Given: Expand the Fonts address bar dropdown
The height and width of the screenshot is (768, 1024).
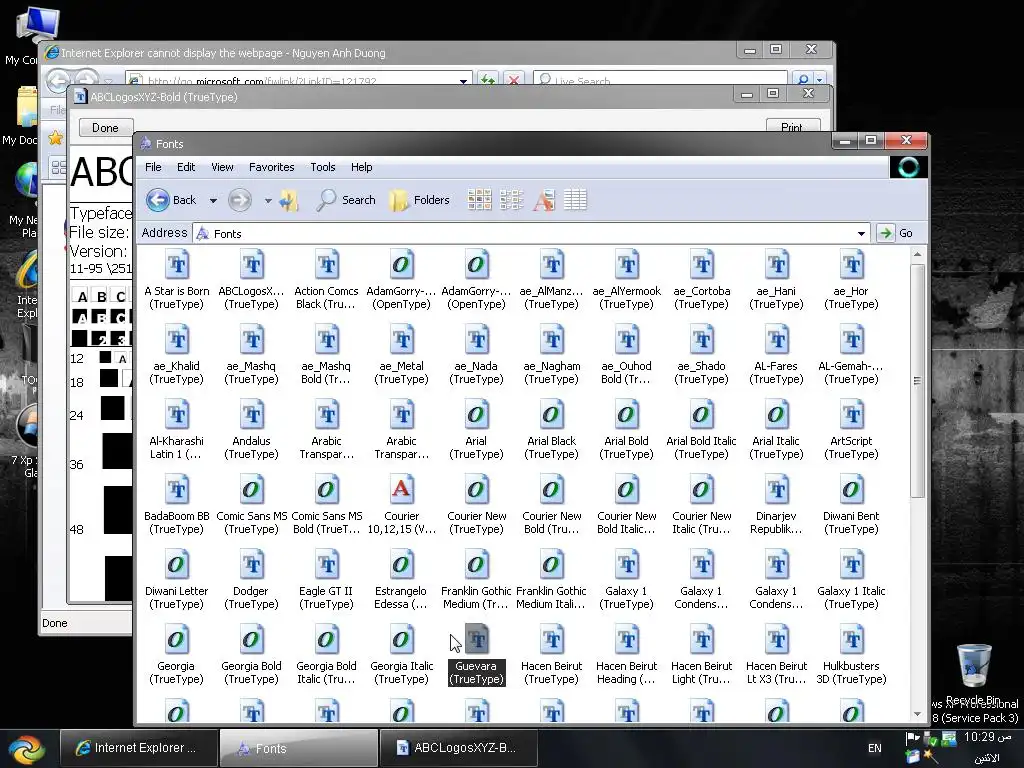Looking at the screenshot, I should point(861,233).
